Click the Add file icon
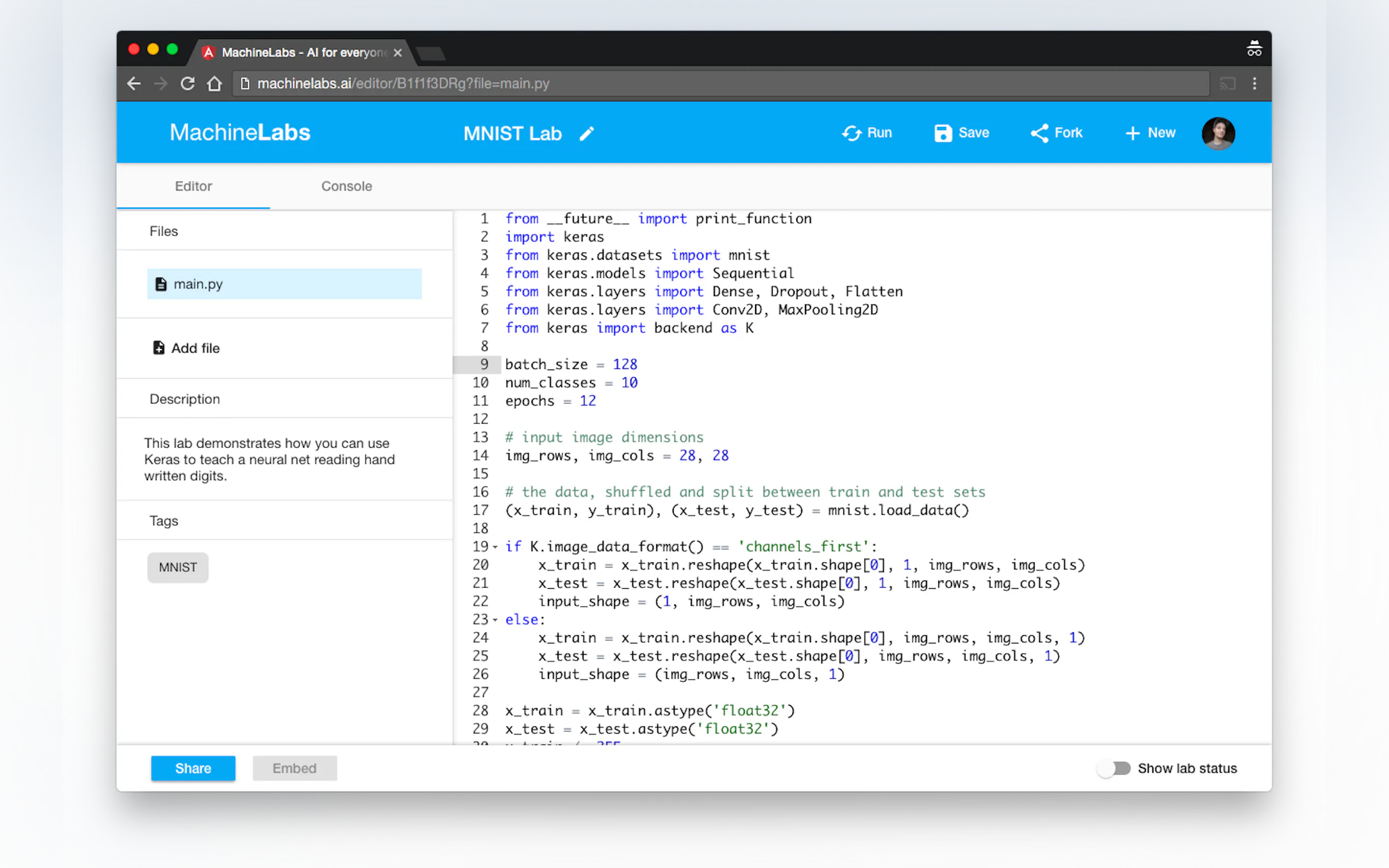Viewport: 1389px width, 868px height. (x=159, y=348)
